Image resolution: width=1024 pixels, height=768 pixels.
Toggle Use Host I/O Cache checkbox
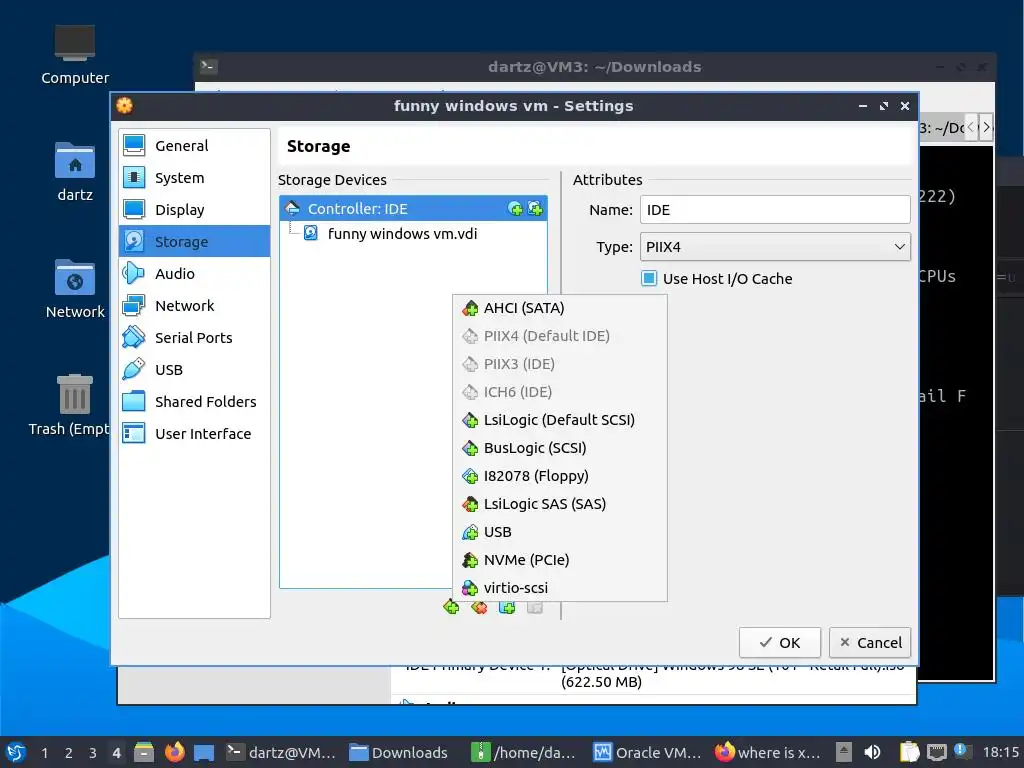649,279
